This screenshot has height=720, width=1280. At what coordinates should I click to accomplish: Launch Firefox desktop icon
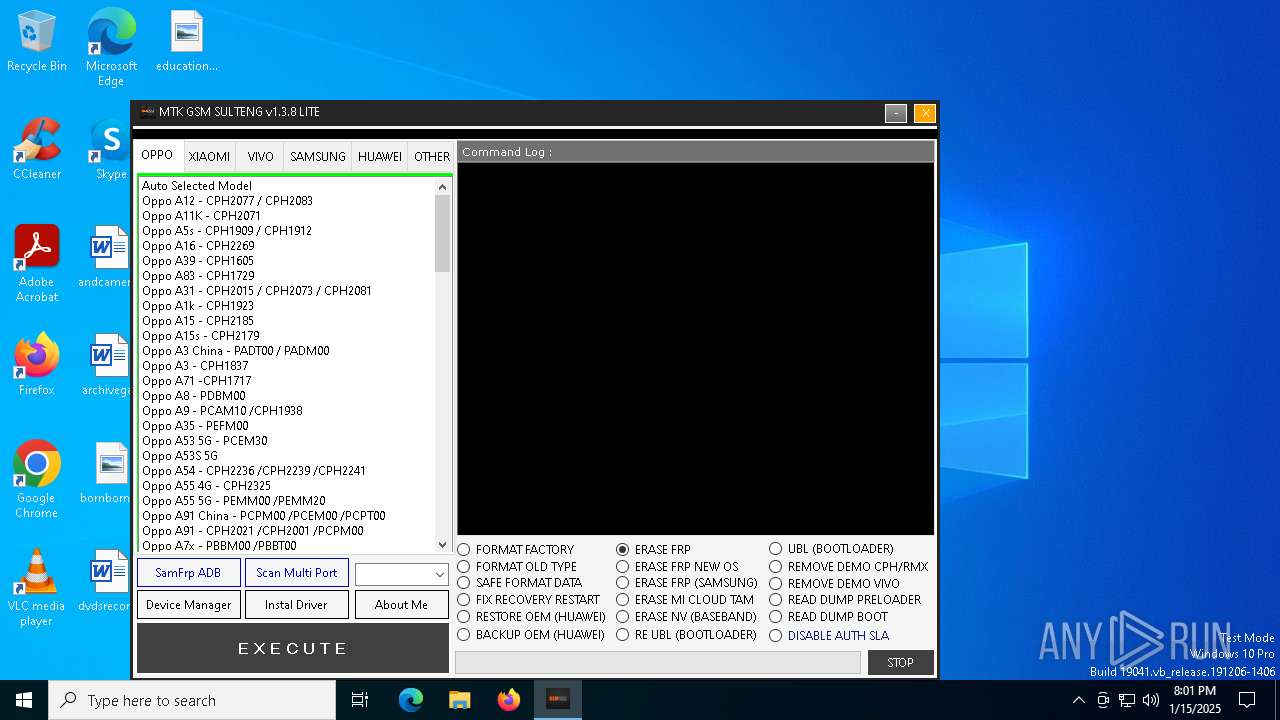pos(37,365)
